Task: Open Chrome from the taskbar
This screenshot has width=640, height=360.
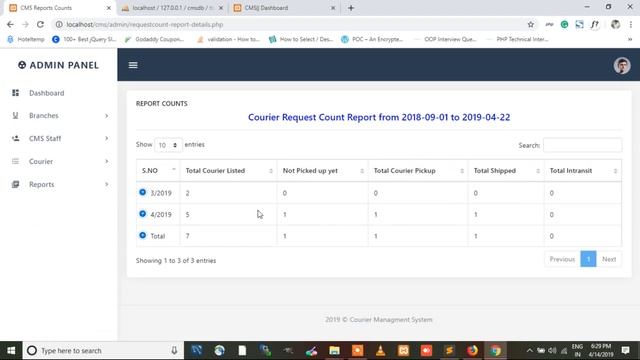Action: (x=496, y=350)
